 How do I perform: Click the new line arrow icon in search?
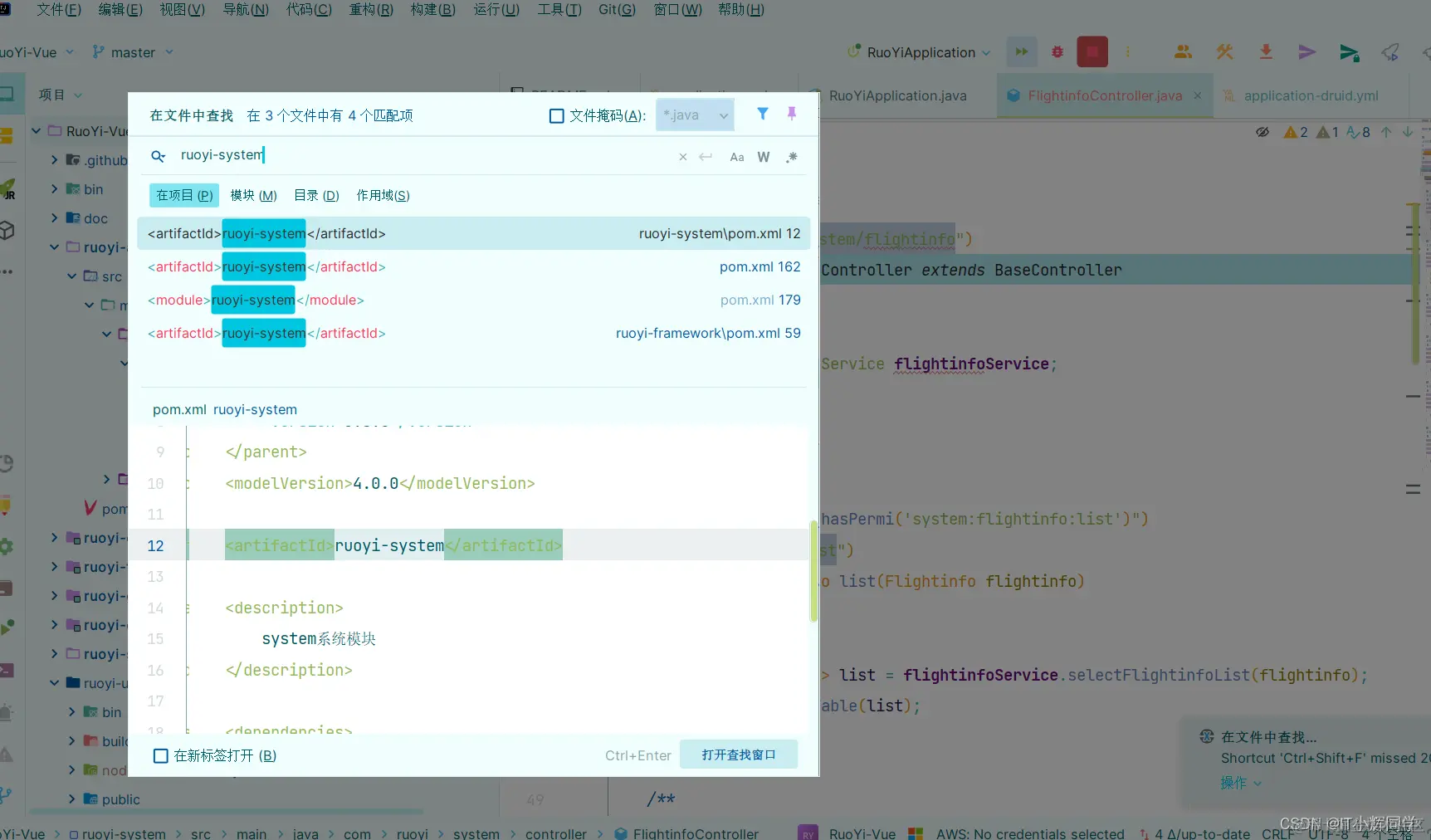click(706, 157)
